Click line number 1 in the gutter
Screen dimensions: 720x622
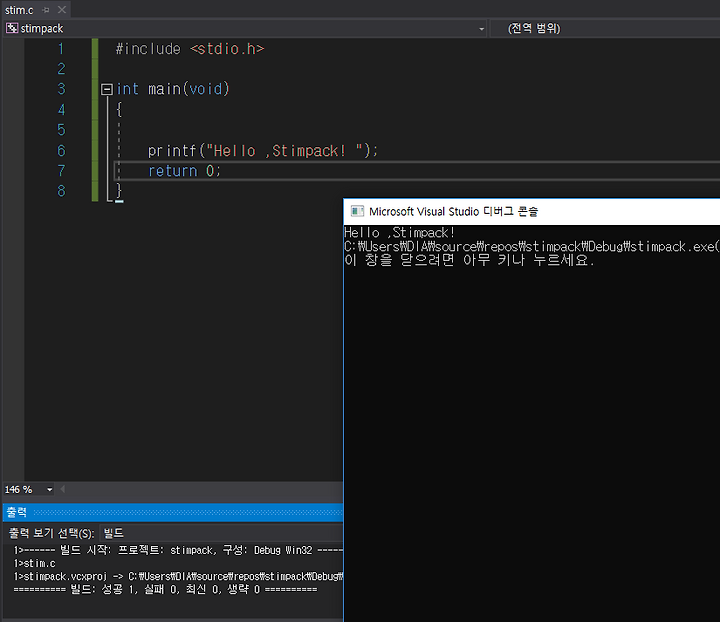[61, 49]
